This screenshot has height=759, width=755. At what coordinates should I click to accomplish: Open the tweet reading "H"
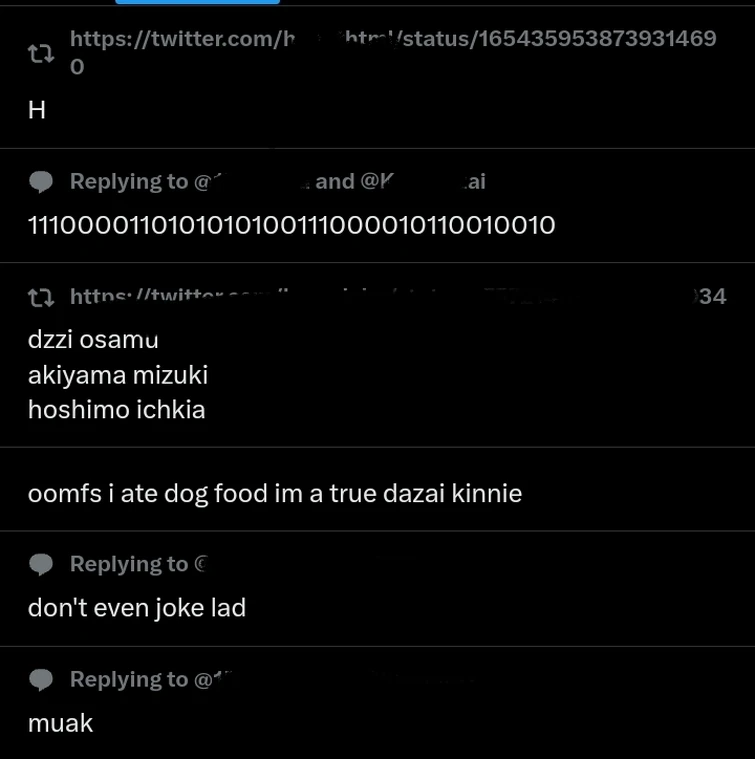(37, 110)
